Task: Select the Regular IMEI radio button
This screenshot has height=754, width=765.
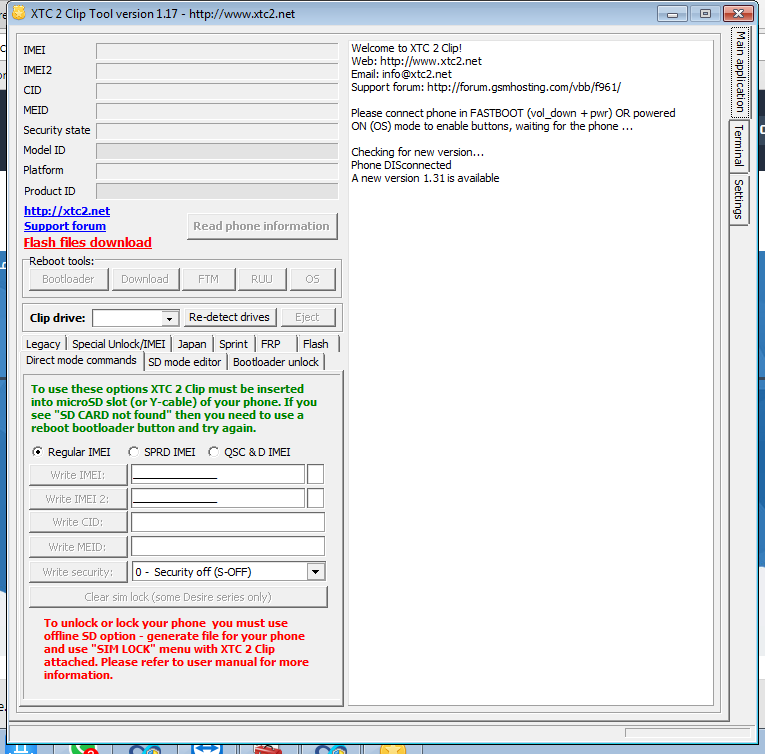Action: (37, 452)
